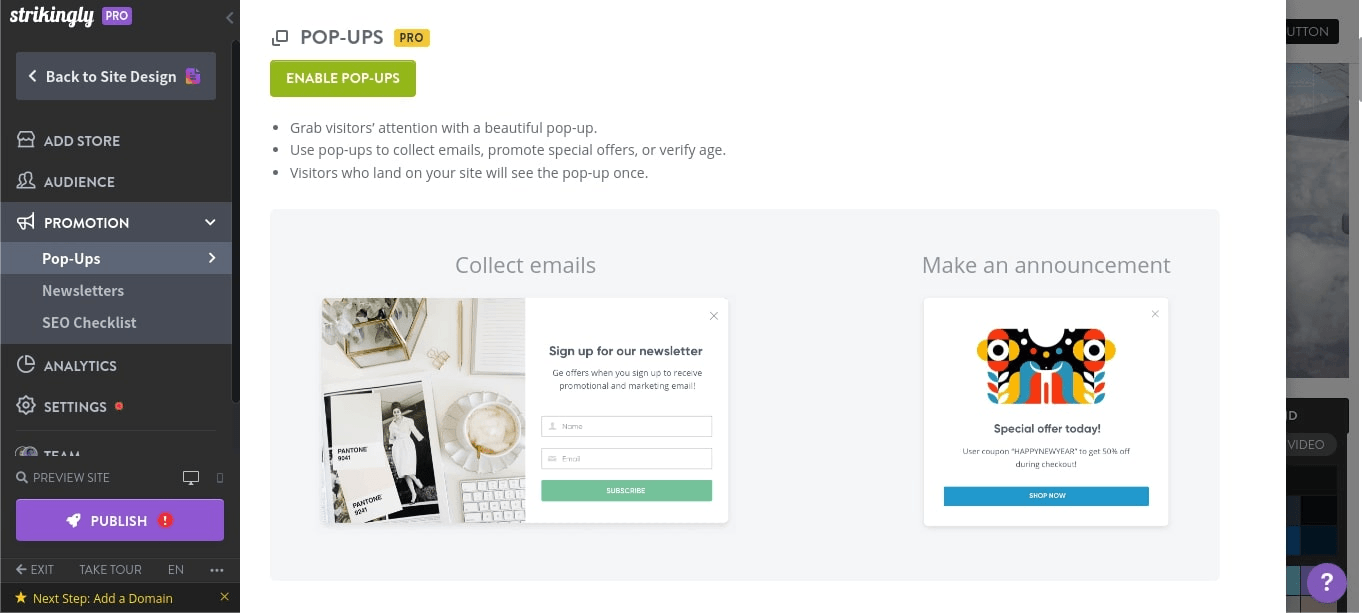Open the SEO Checklist entry
This screenshot has height=613, width=1362.
pos(89,322)
